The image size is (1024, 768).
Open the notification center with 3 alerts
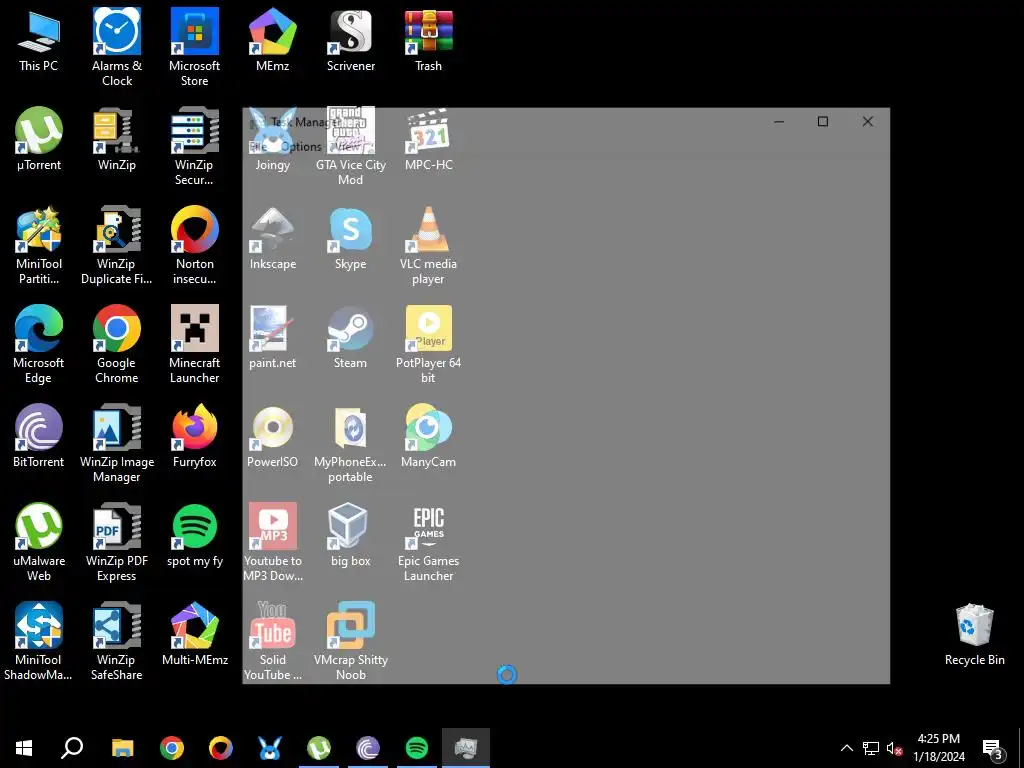point(993,749)
